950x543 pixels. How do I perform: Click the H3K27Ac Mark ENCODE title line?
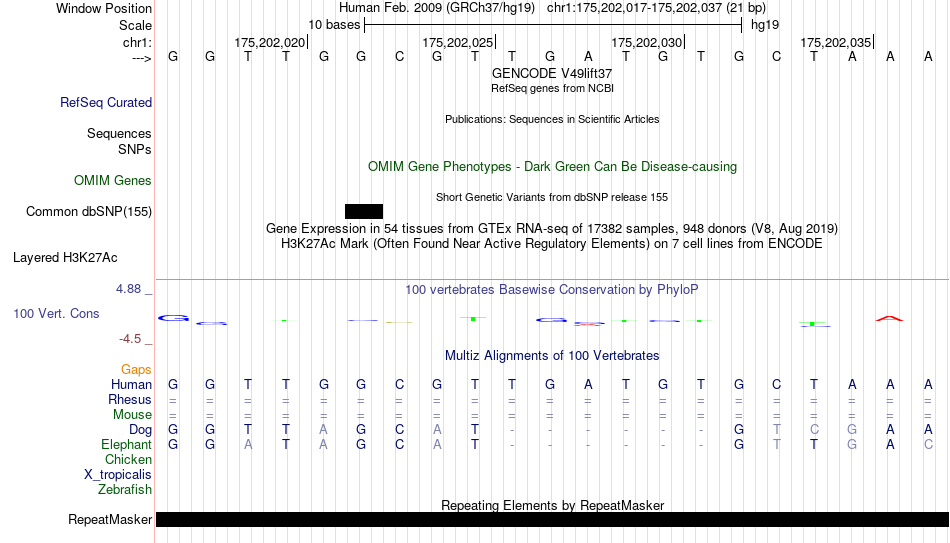click(552, 244)
